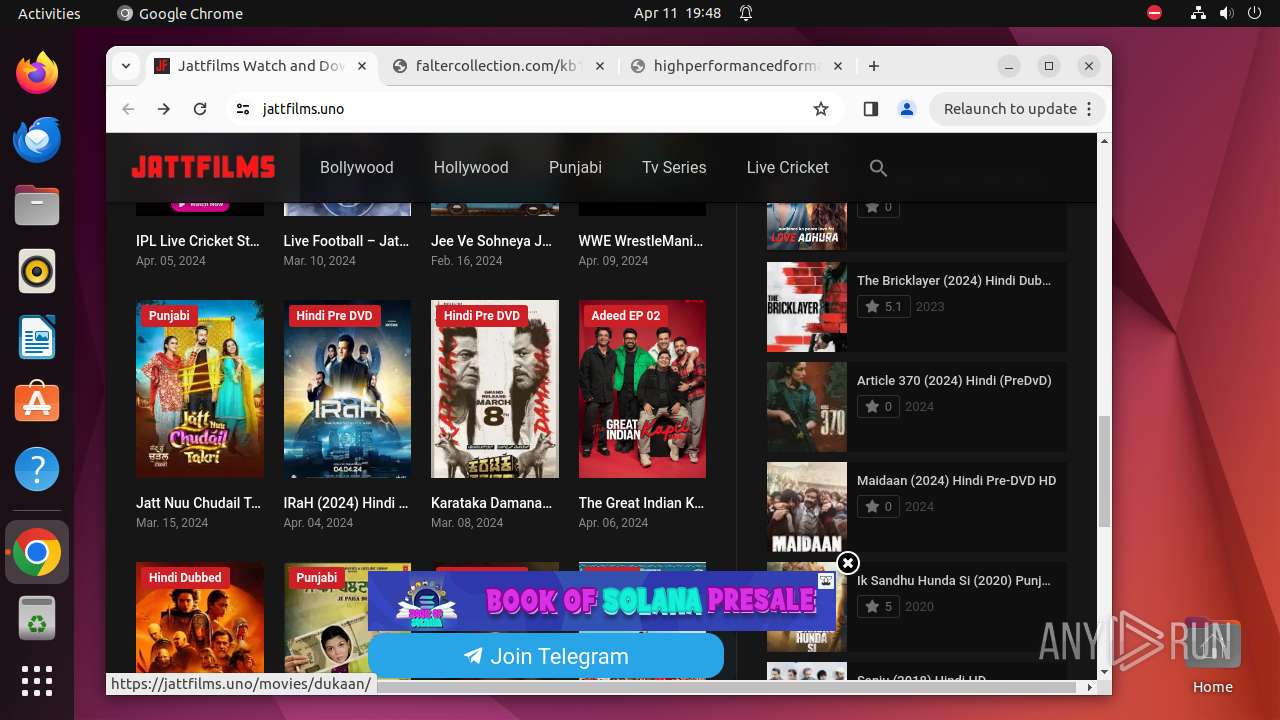Open the Files manager dock icon

click(x=37, y=205)
